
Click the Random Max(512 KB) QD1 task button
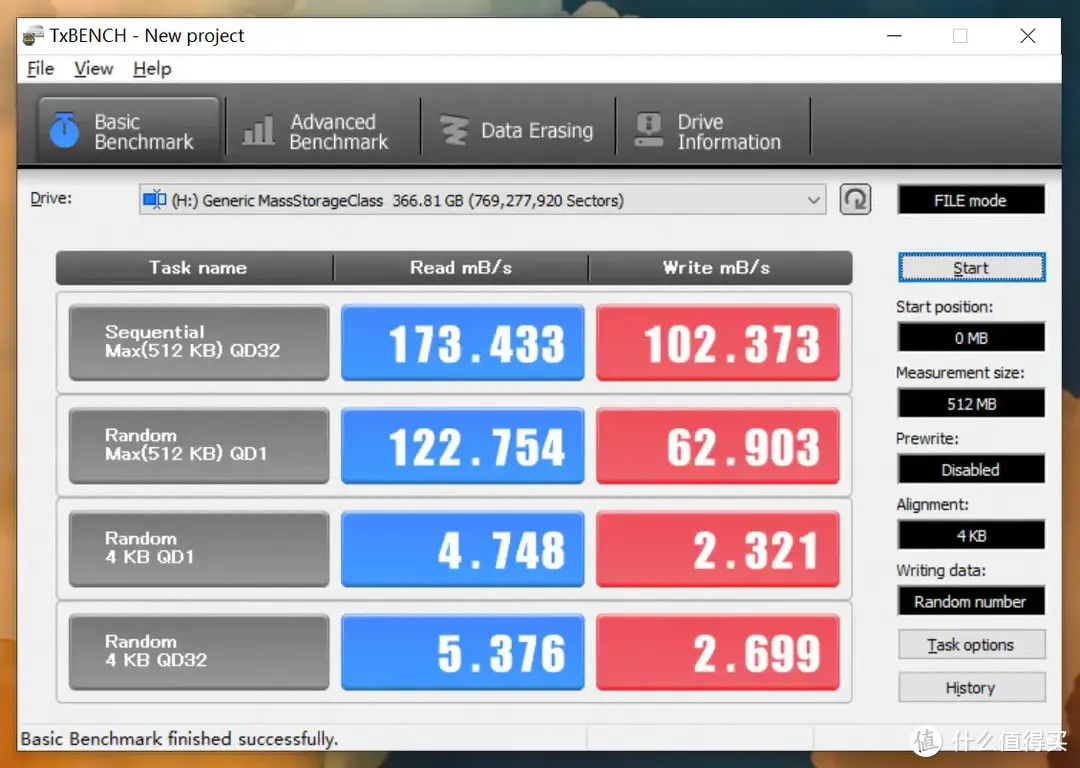(x=199, y=446)
